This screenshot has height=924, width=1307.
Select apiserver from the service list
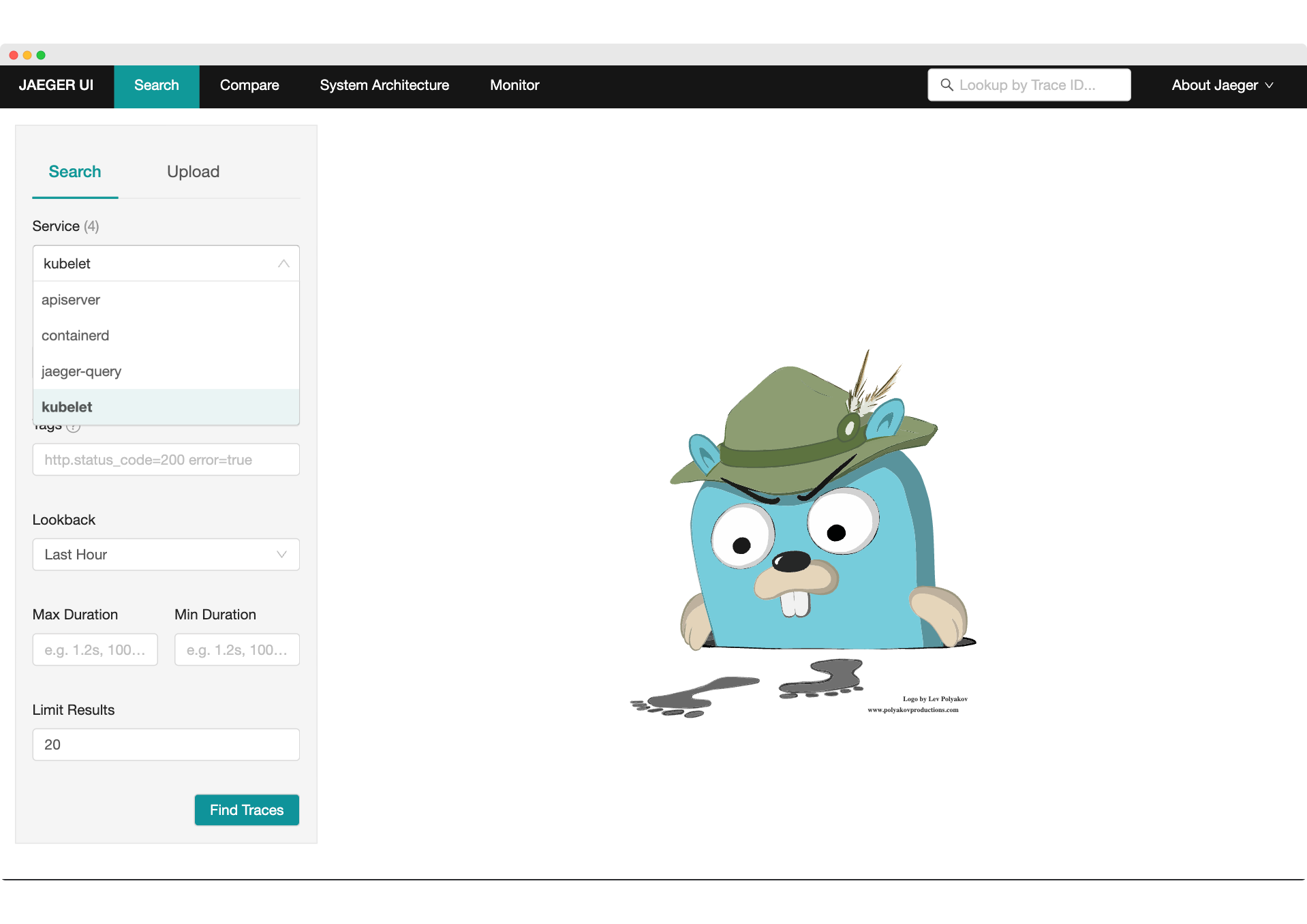point(71,300)
